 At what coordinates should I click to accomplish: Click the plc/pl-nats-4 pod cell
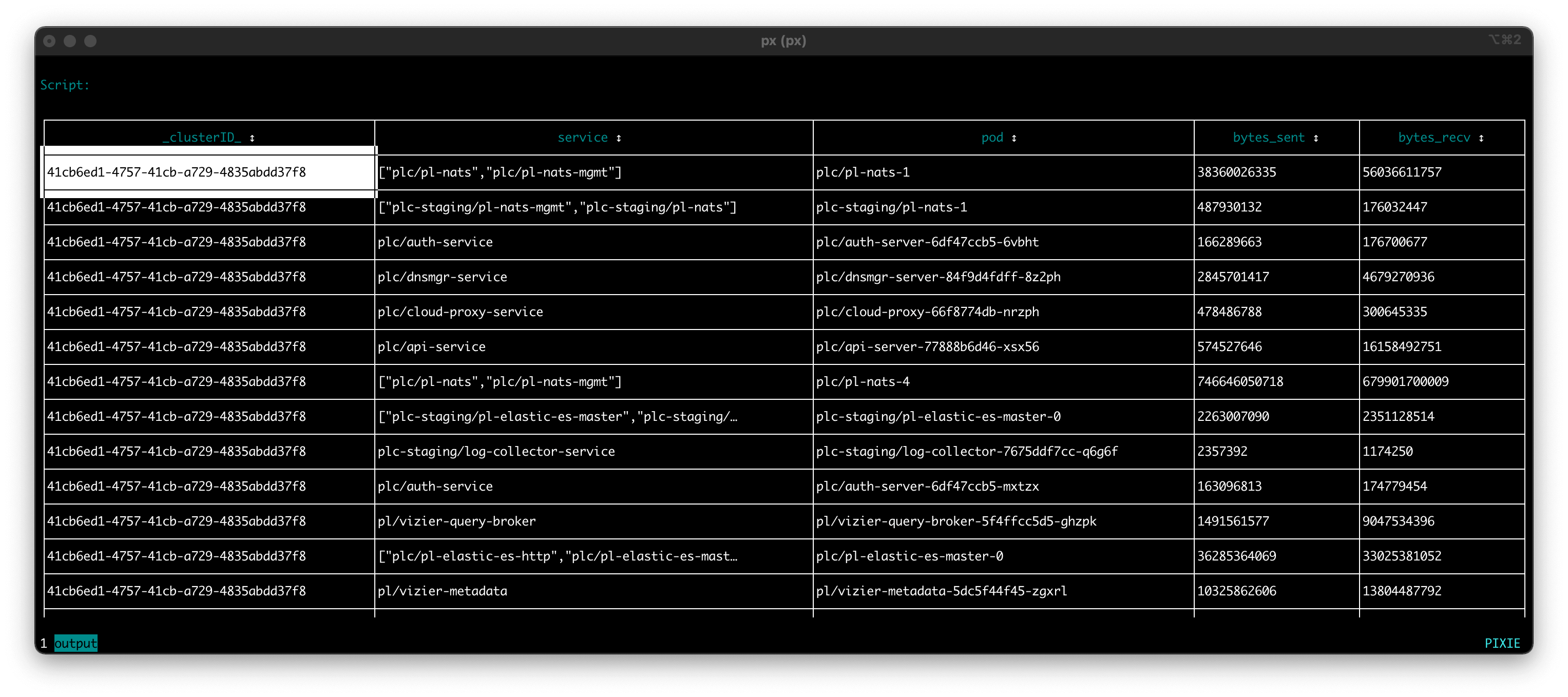863,382
